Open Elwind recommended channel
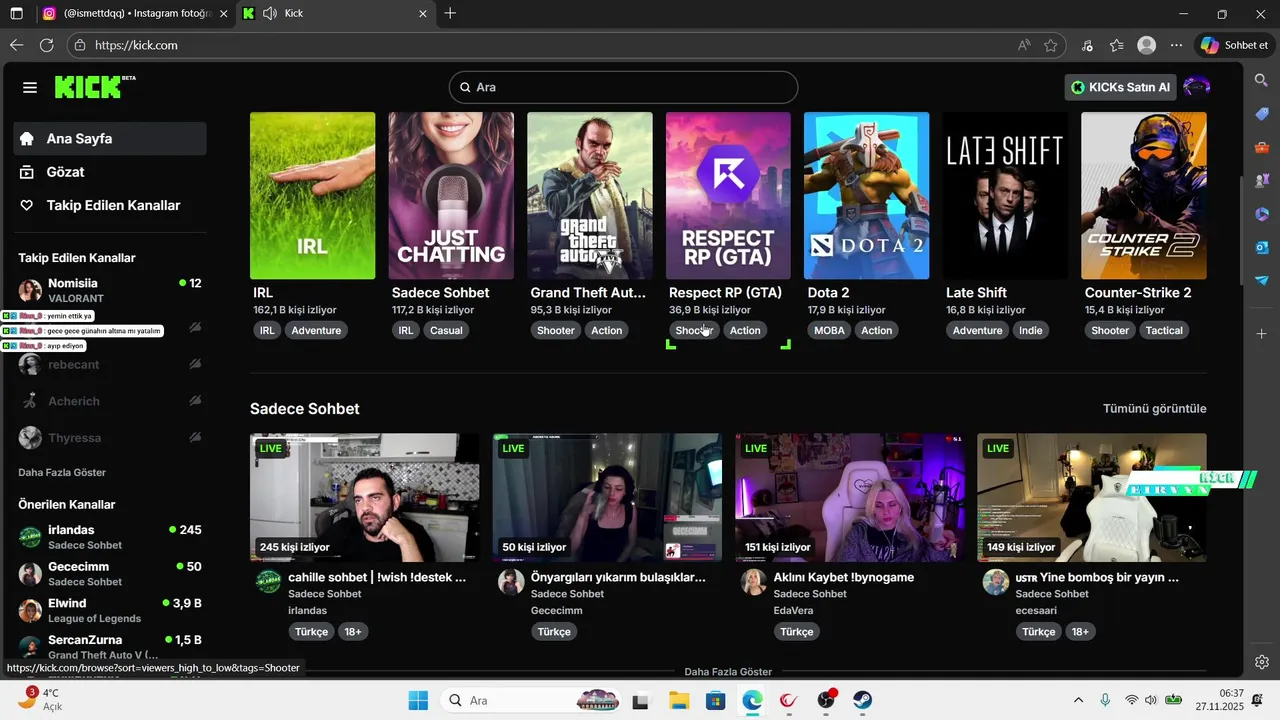This screenshot has height=720, width=1280. 110,610
